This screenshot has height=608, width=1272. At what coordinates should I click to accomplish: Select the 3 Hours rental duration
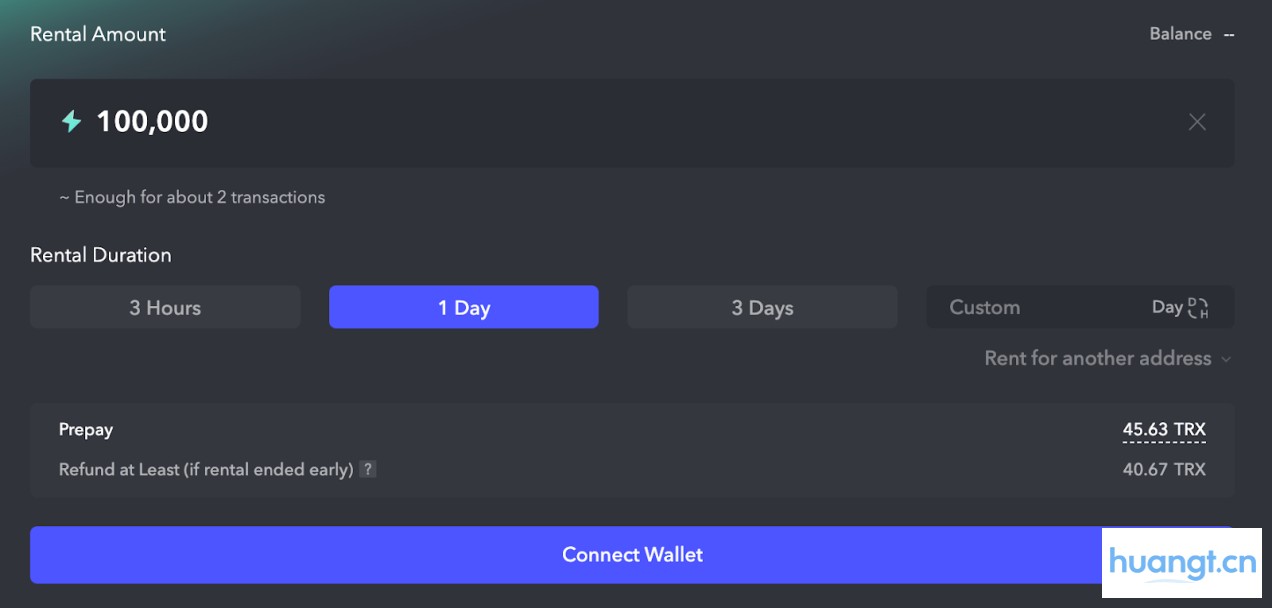[x=165, y=308]
